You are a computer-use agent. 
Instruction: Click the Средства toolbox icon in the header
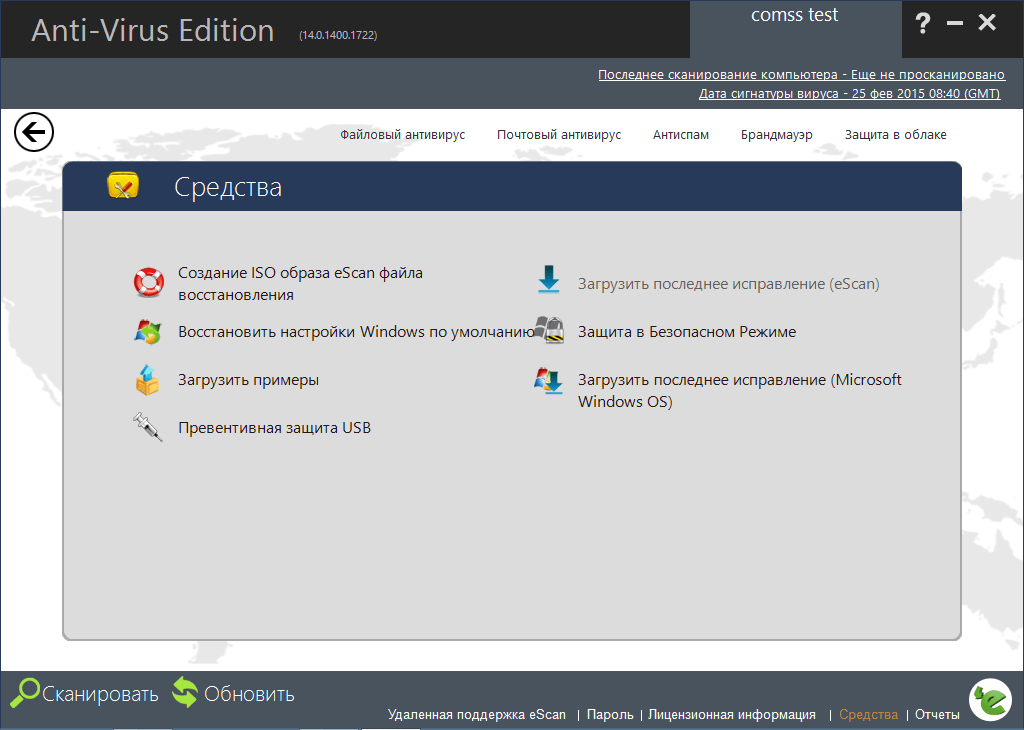(x=122, y=185)
